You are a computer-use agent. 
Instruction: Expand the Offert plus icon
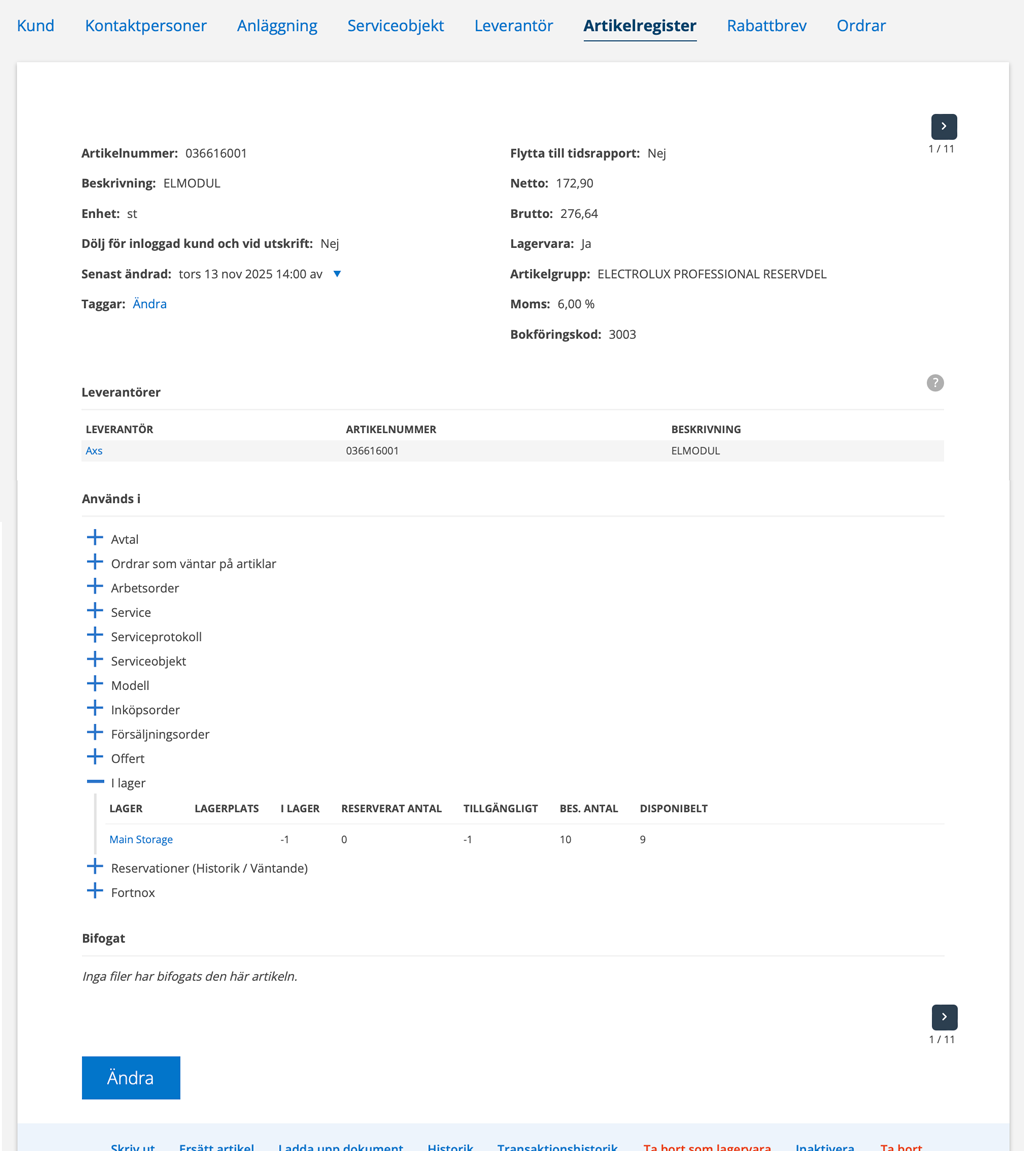[95, 757]
